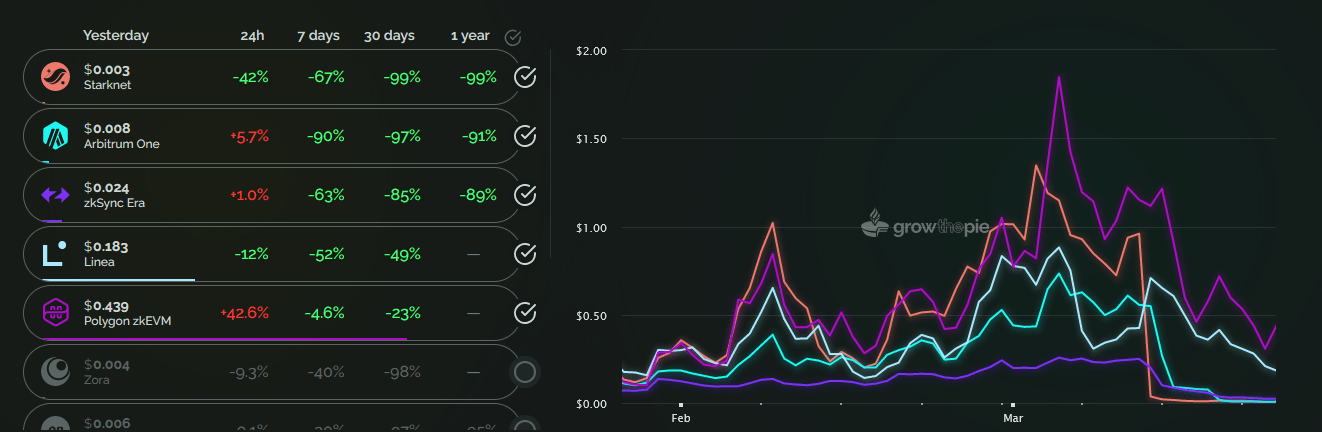This screenshot has height=432, width=1322.
Task: Sort by the Yesterday column header
Action: 116,35
